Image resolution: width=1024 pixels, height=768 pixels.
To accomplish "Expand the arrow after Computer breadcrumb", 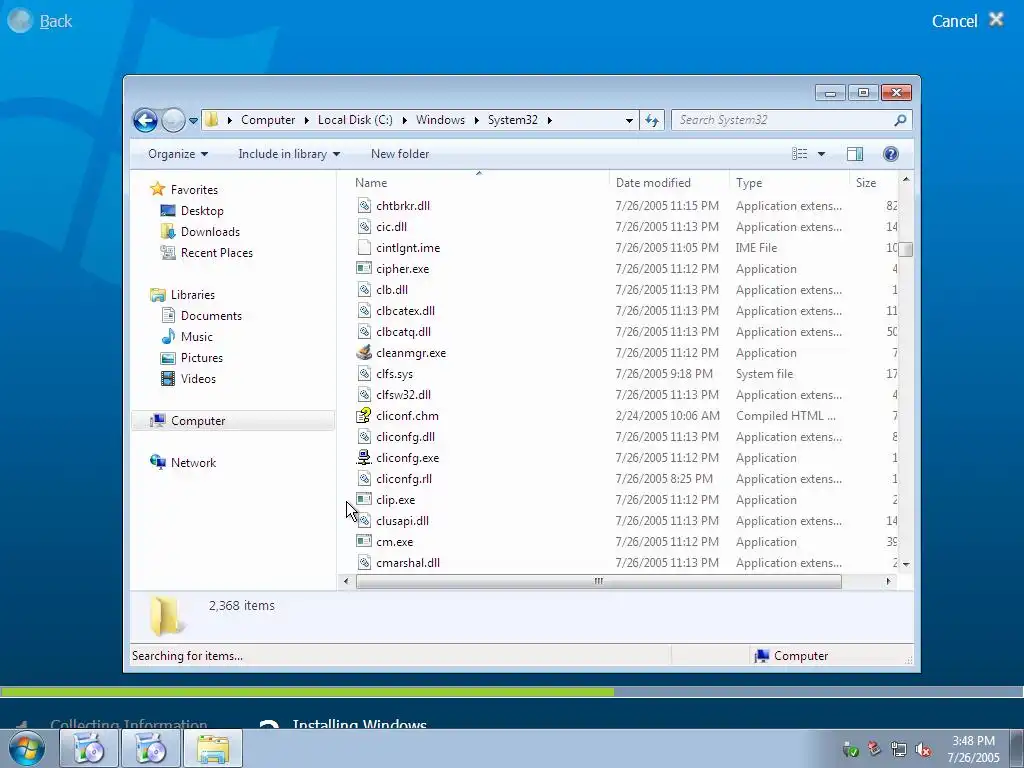I will [x=306, y=120].
